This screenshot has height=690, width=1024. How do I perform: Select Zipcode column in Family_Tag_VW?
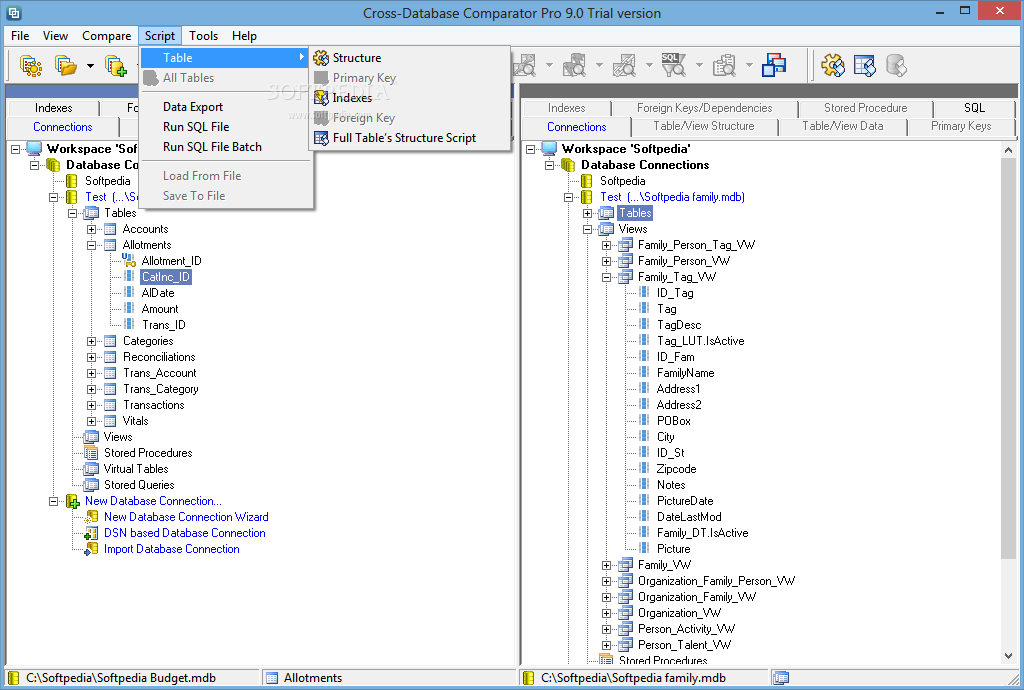pyautogui.click(x=677, y=469)
